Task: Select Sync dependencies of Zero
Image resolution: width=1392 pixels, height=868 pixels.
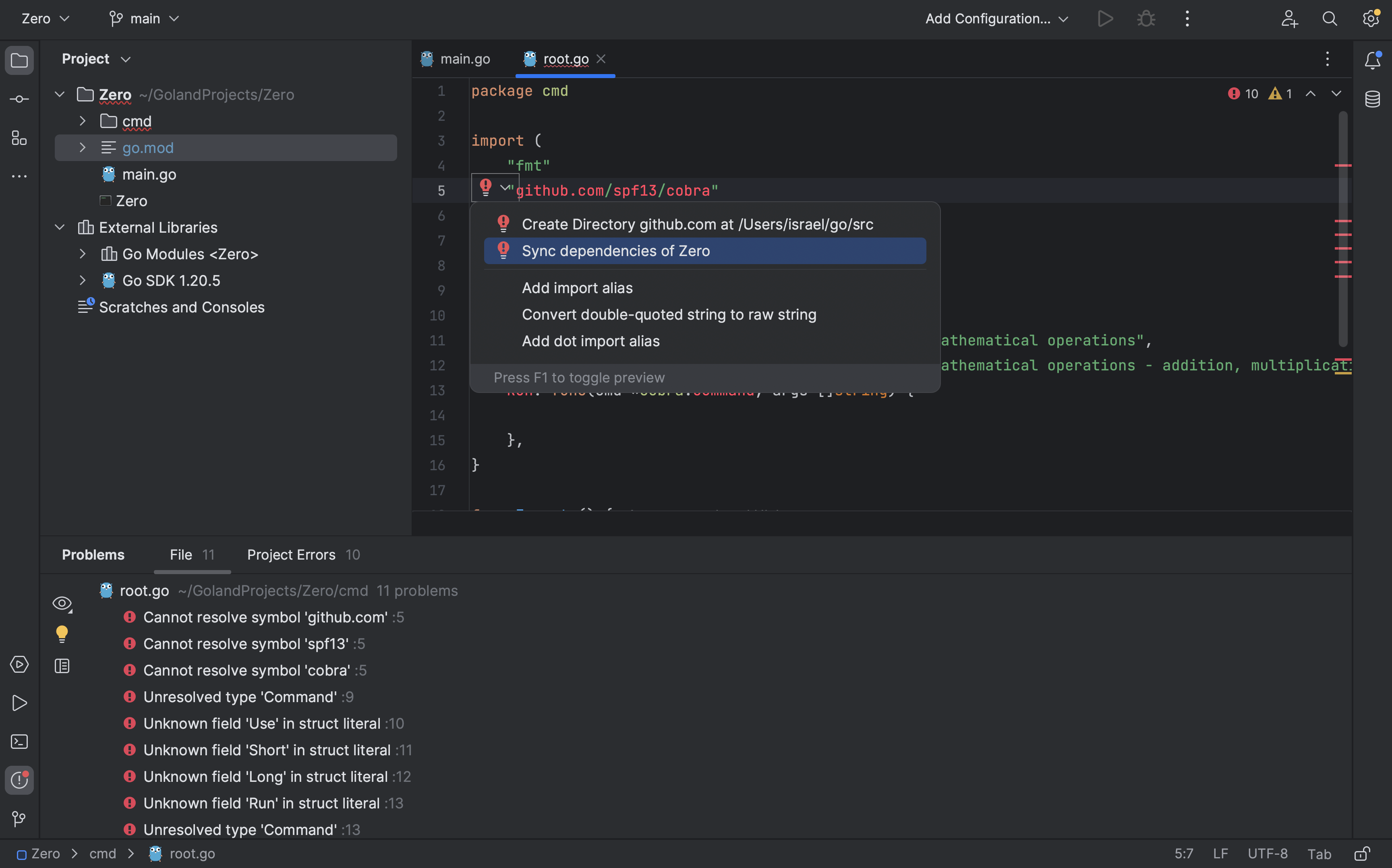Action: (x=615, y=251)
